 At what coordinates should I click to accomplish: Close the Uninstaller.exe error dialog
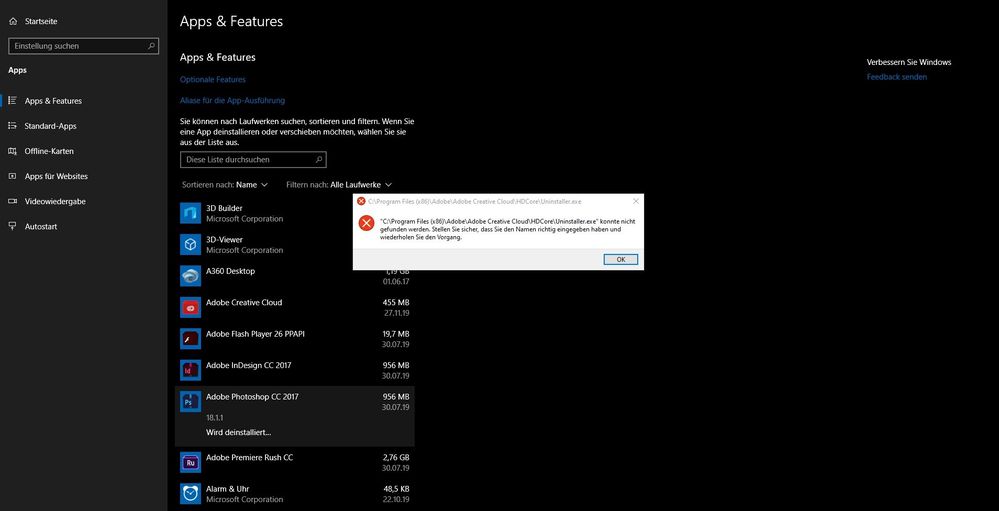(x=635, y=201)
